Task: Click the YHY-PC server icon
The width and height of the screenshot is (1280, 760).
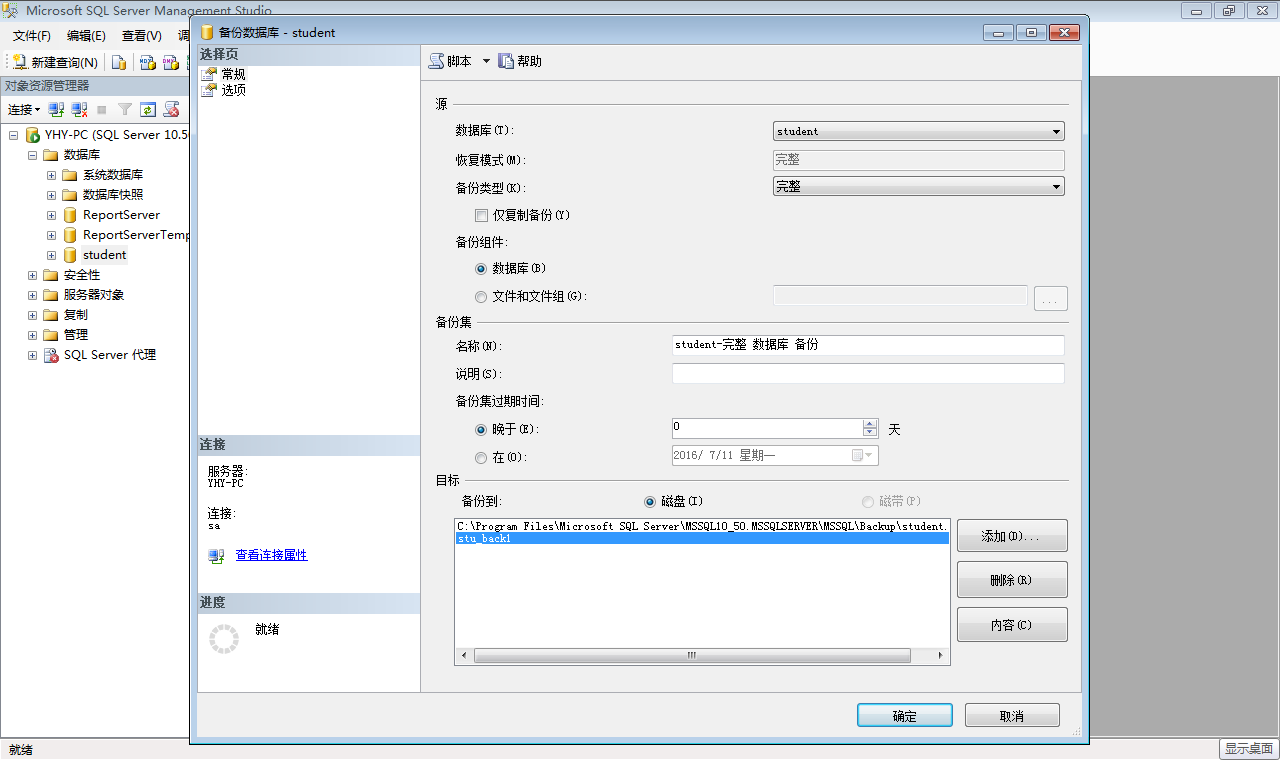Action: click(32, 135)
